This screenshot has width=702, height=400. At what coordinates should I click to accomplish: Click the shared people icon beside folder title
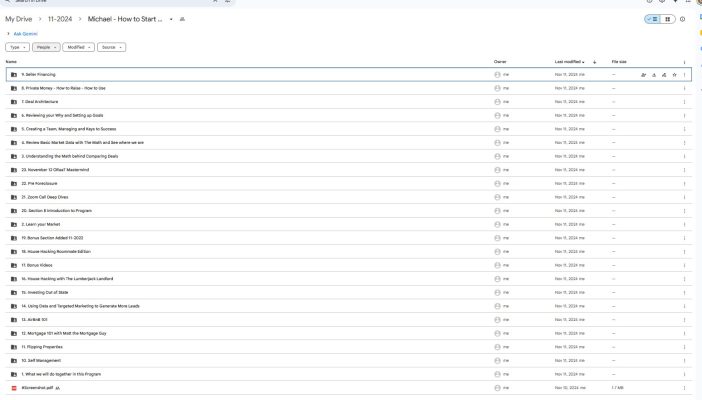point(182,19)
